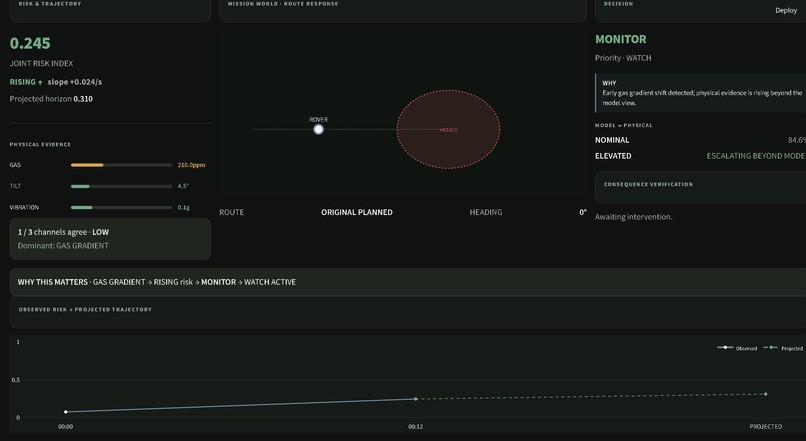Click the NOMINAL model row

tap(700, 140)
